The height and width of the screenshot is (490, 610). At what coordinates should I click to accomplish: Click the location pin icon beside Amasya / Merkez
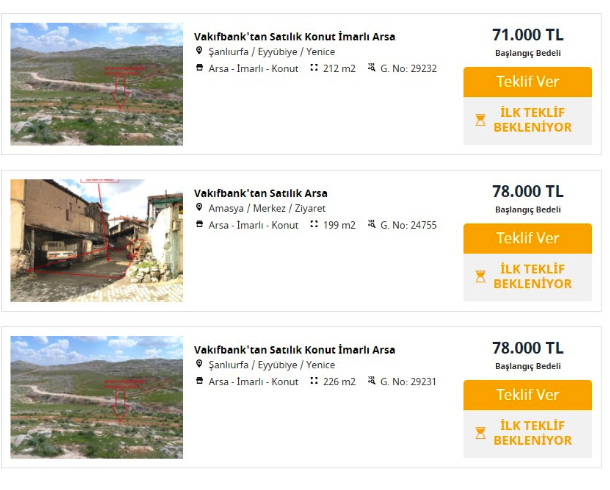[200, 208]
